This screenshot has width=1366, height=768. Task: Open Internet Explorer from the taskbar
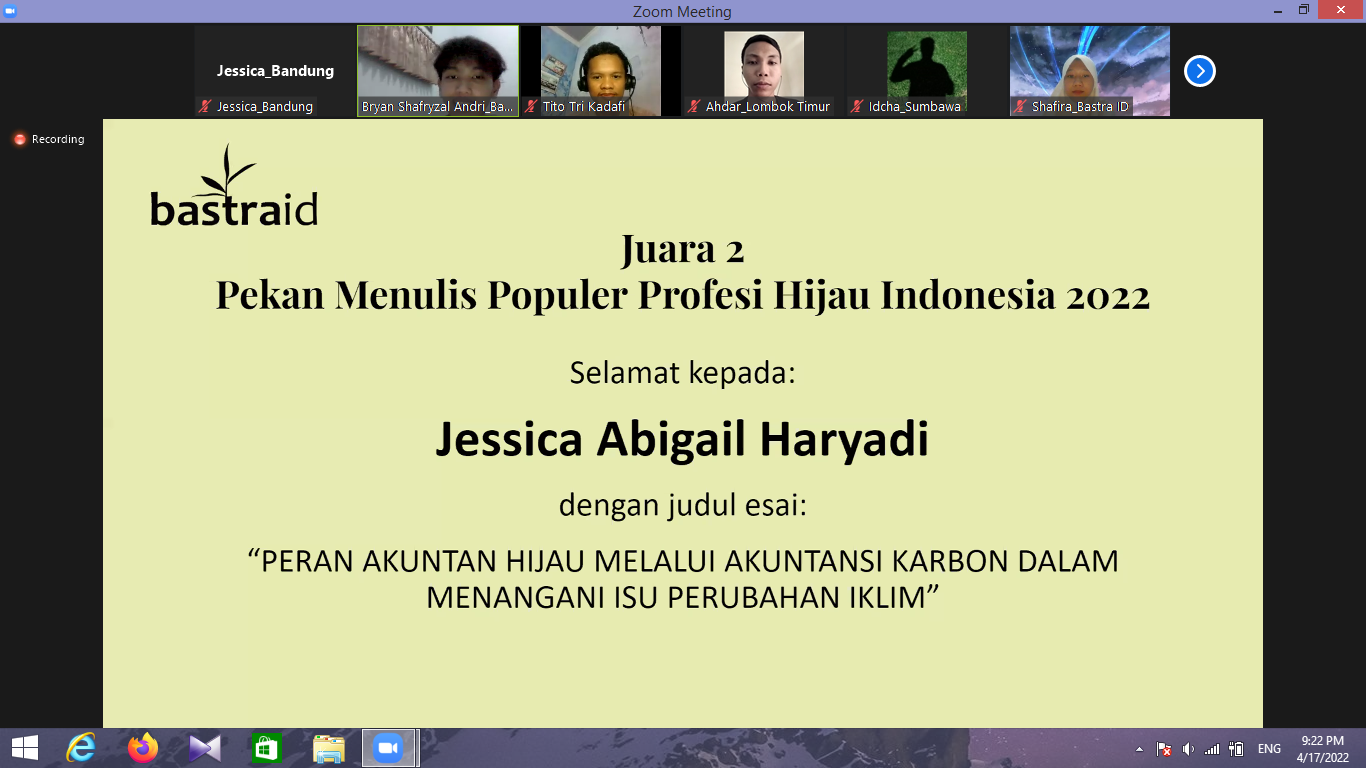coord(82,747)
